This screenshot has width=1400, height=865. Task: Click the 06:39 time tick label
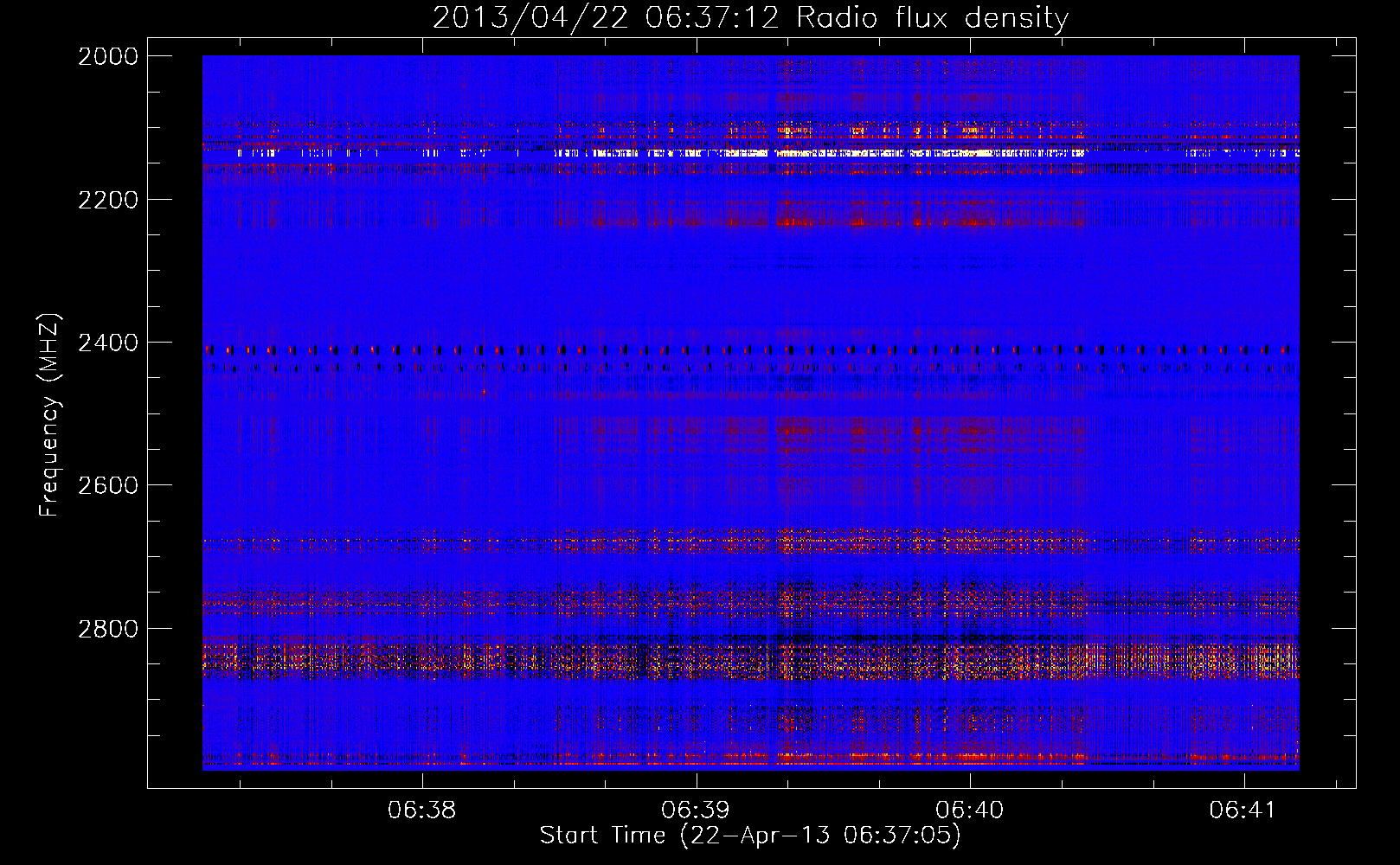tap(696, 811)
